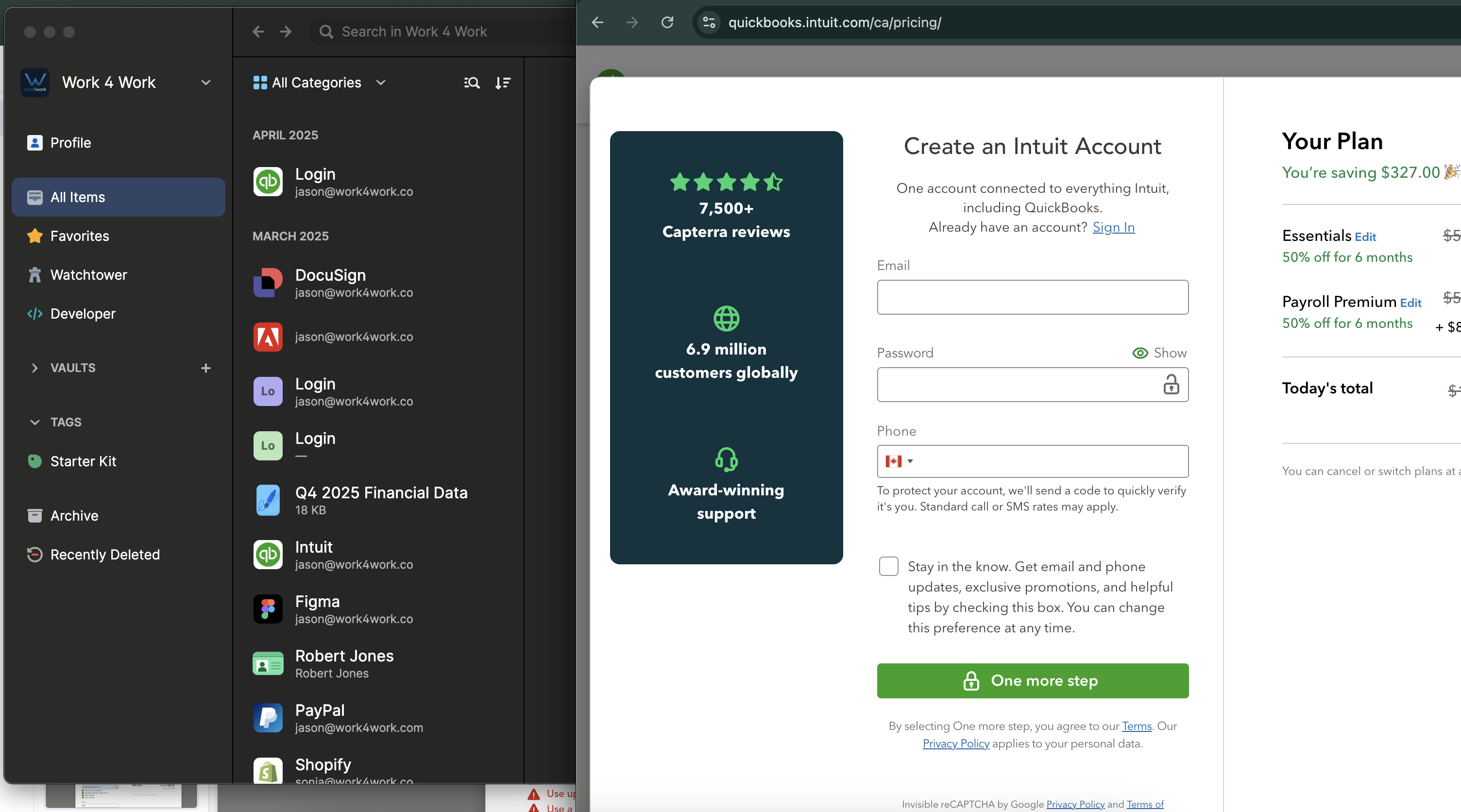The height and width of the screenshot is (812, 1461).
Task: Reload the QuickBooks pricing page
Action: pos(667,23)
